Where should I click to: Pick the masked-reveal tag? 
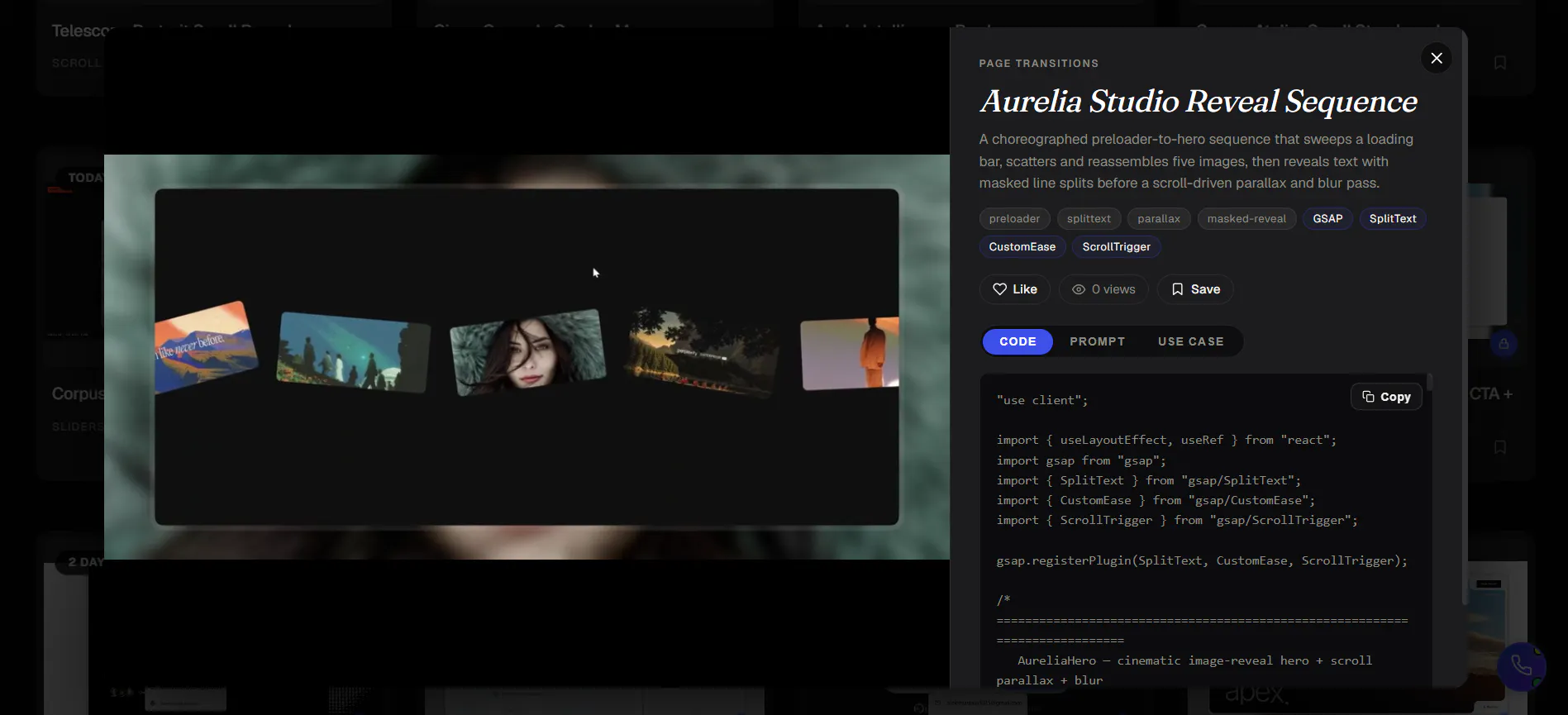pos(1246,219)
